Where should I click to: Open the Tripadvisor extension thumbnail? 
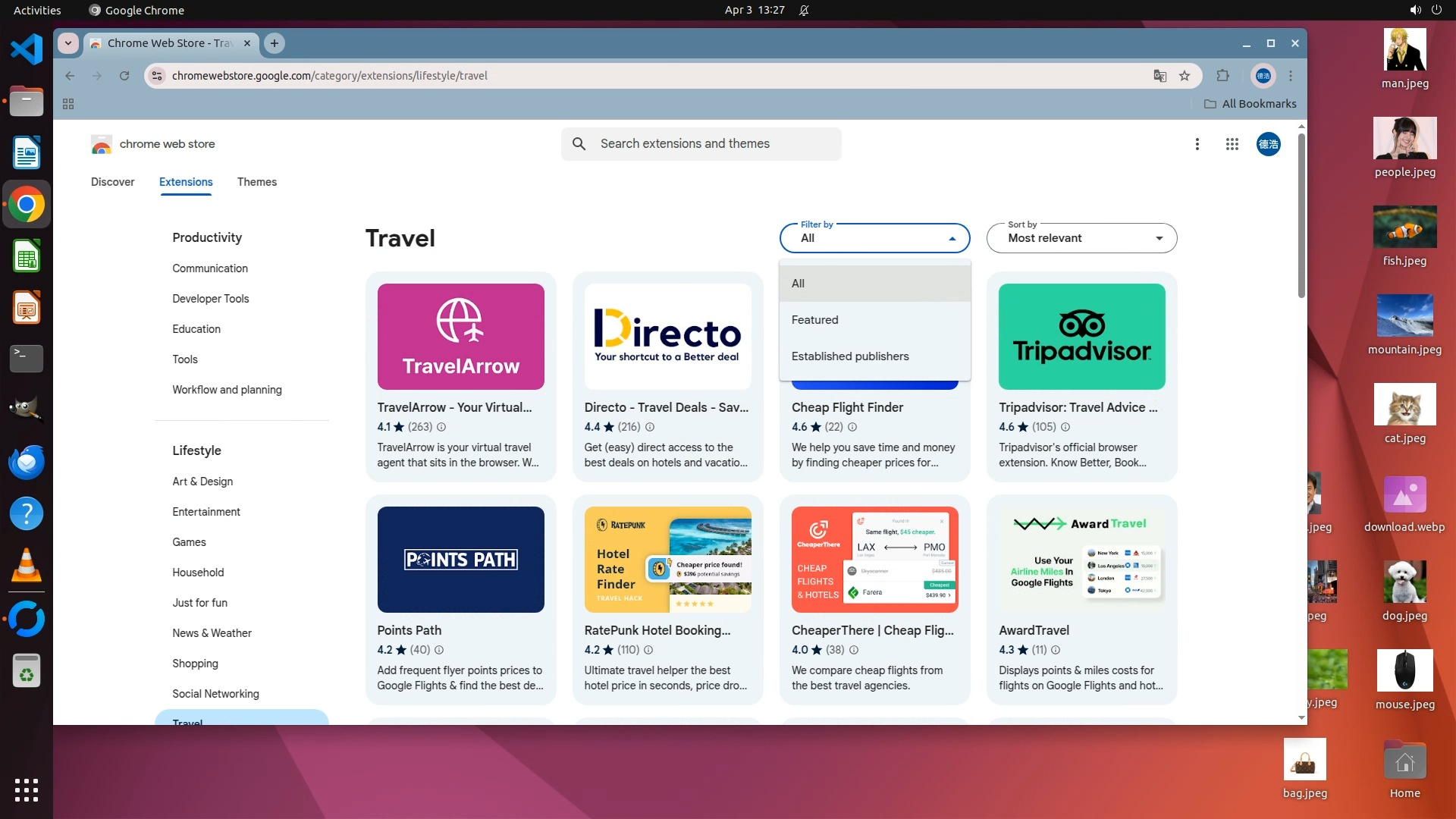(x=1081, y=337)
